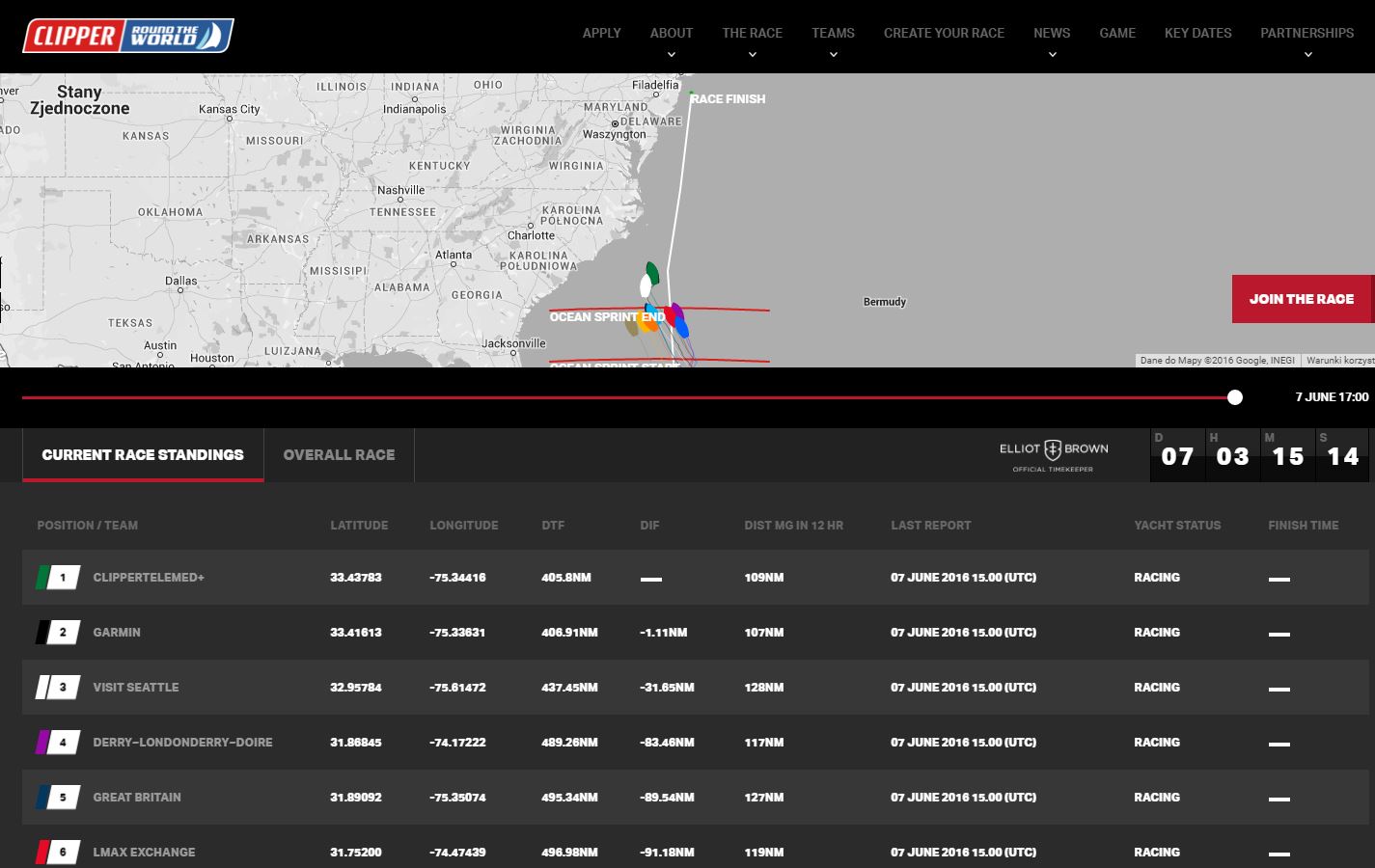This screenshot has width=1375, height=868.
Task: Expand the News menu chevron
Action: (1052, 55)
